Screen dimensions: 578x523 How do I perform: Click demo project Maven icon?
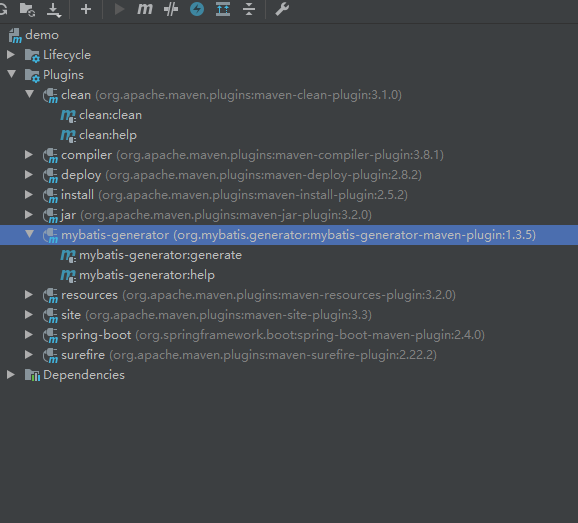point(15,35)
